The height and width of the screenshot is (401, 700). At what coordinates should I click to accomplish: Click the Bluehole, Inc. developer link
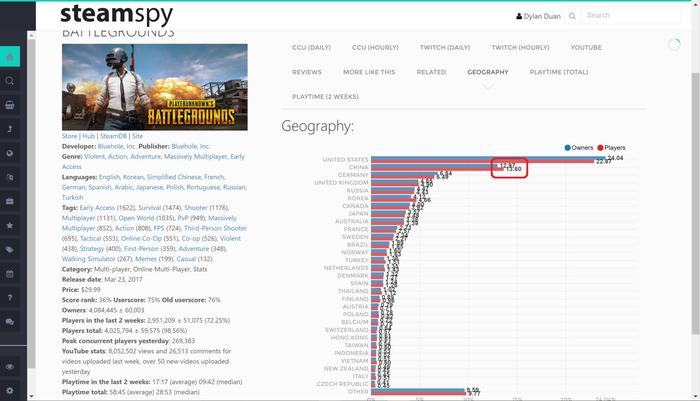click(x=129, y=146)
